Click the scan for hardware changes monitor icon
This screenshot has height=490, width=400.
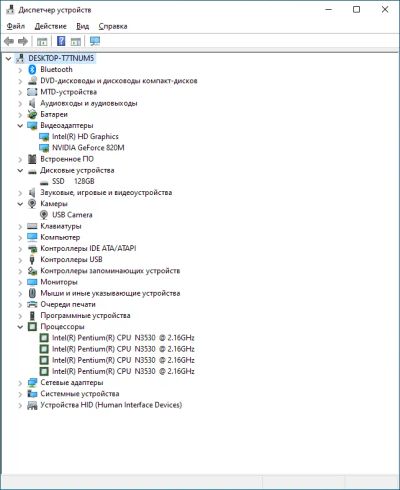point(95,41)
